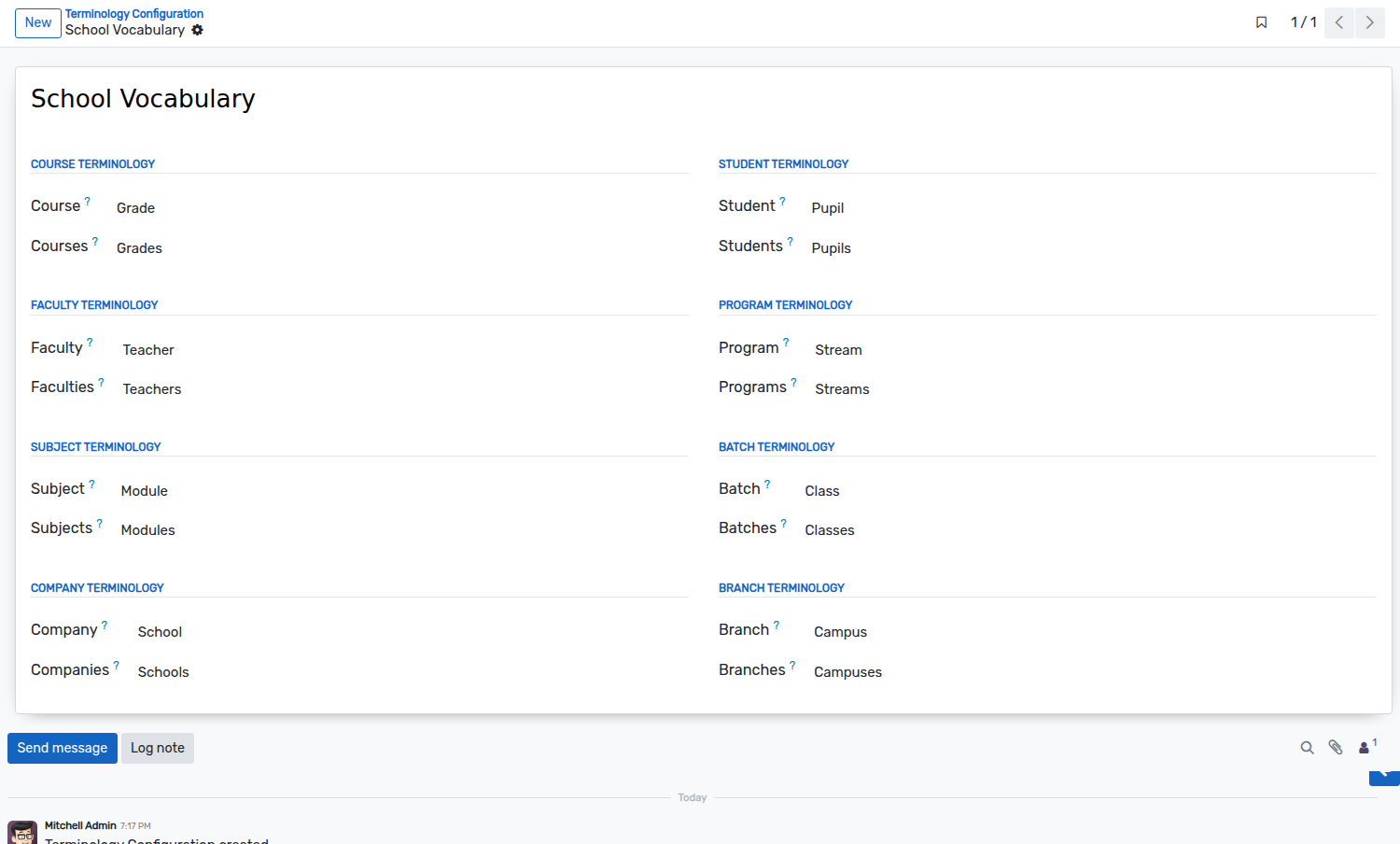Go to the next record arrow
1400x844 pixels.
[1370, 22]
